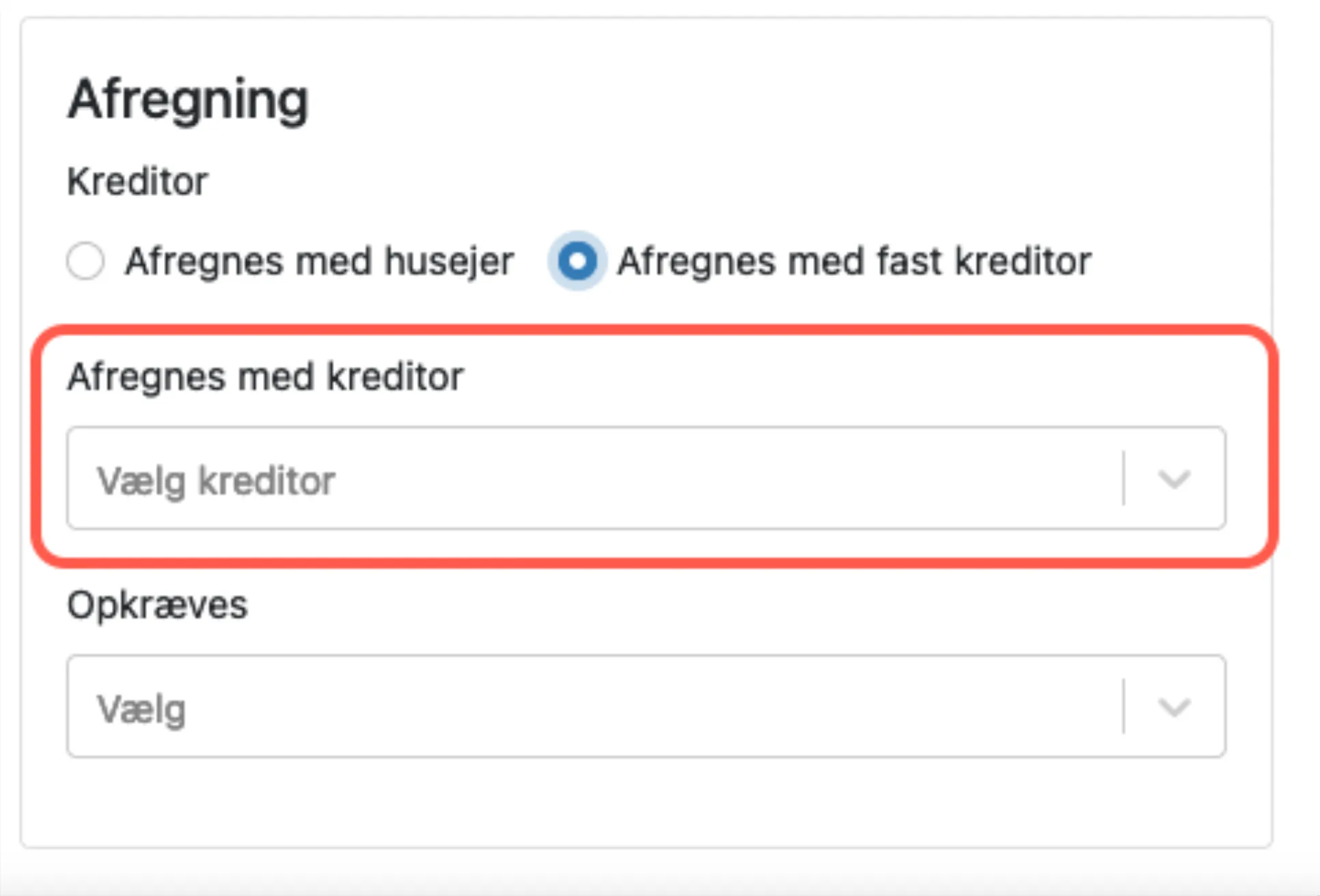This screenshot has height=896, width=1320.
Task: Click the divider line before the kreditor chevron
Action: pos(1123,479)
